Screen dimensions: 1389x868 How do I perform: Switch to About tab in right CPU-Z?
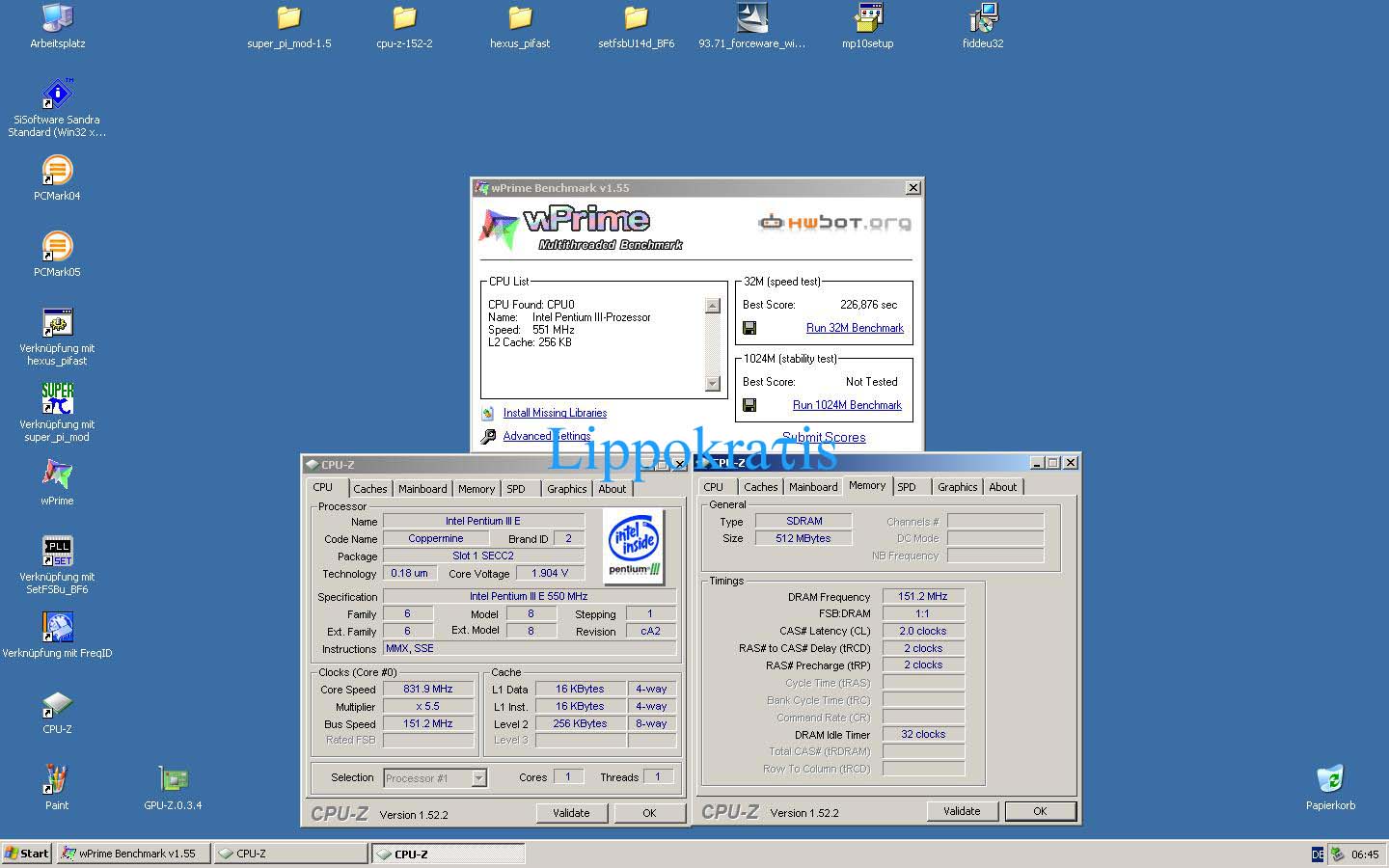1003,487
